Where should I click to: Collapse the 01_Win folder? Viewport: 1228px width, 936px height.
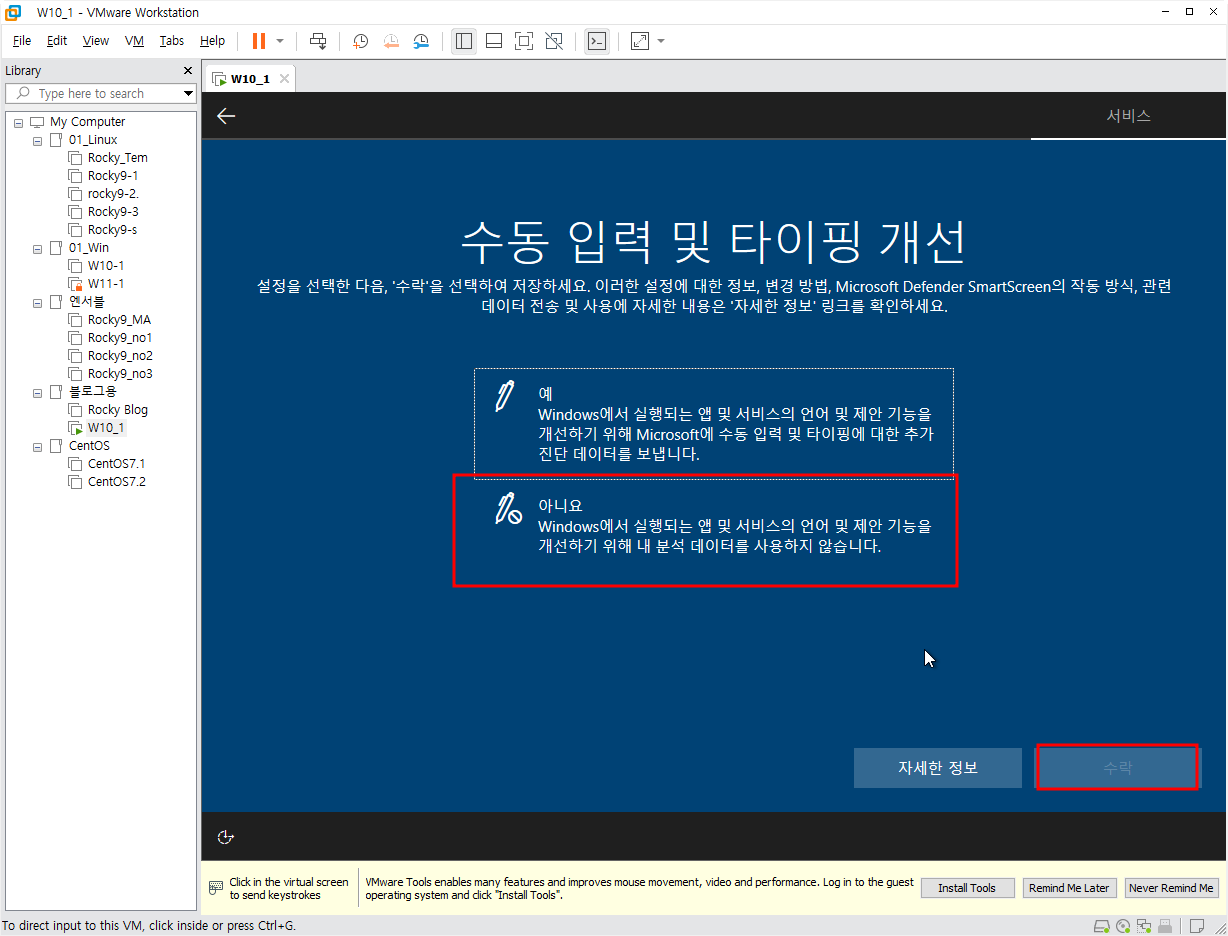click(37, 248)
